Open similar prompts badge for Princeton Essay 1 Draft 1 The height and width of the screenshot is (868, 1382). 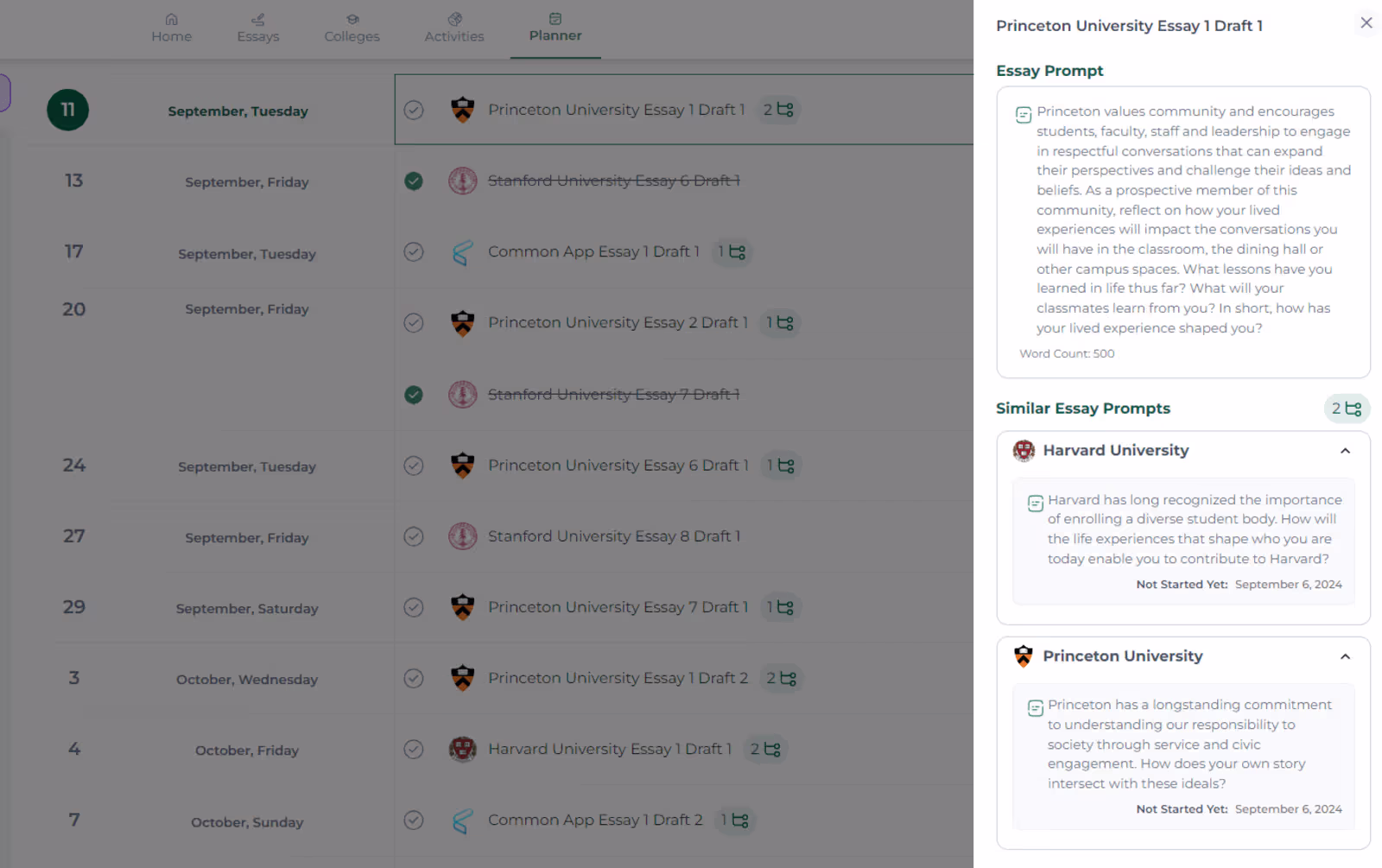coord(778,110)
